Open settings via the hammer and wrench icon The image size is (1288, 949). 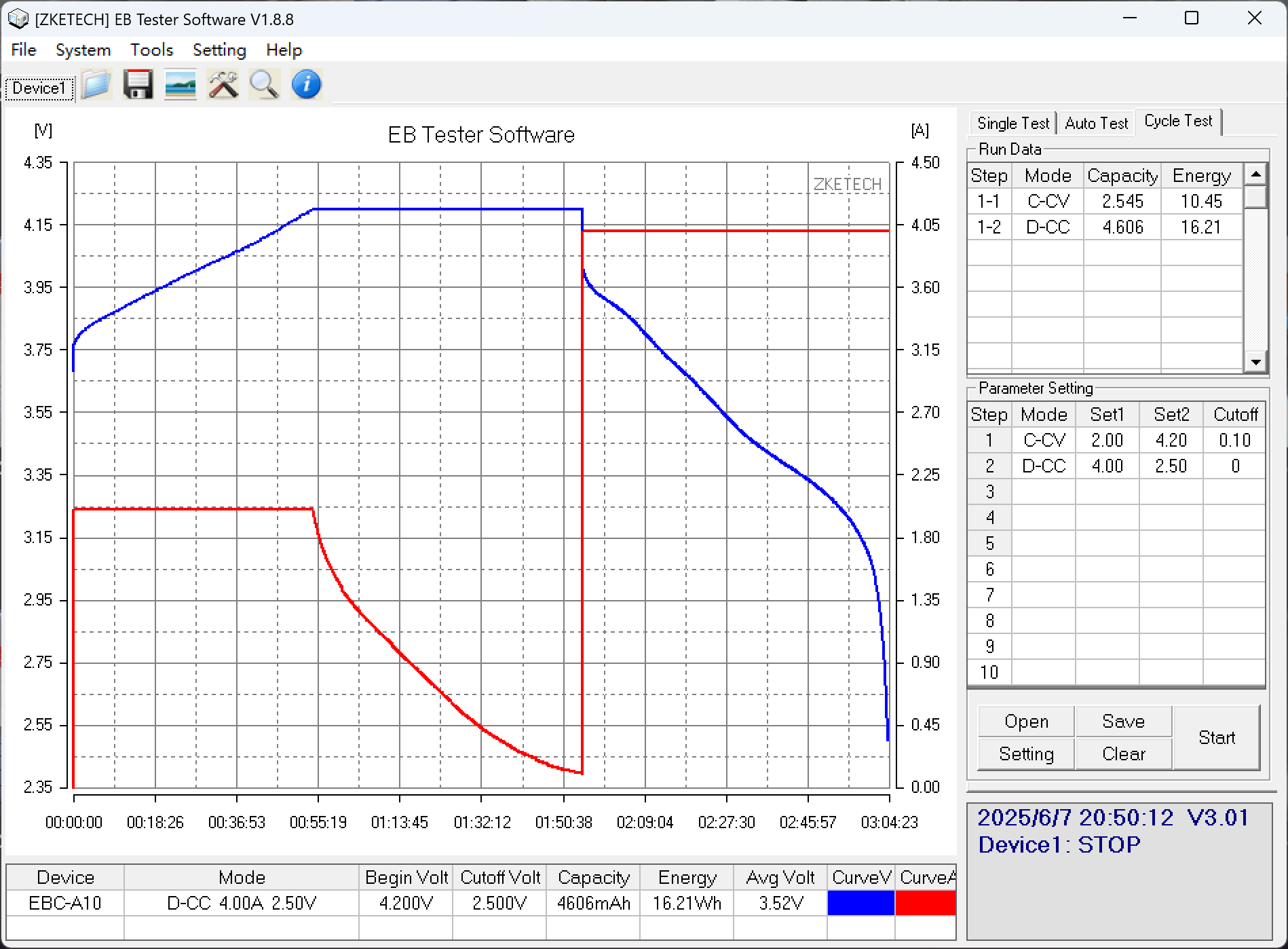[x=223, y=86]
